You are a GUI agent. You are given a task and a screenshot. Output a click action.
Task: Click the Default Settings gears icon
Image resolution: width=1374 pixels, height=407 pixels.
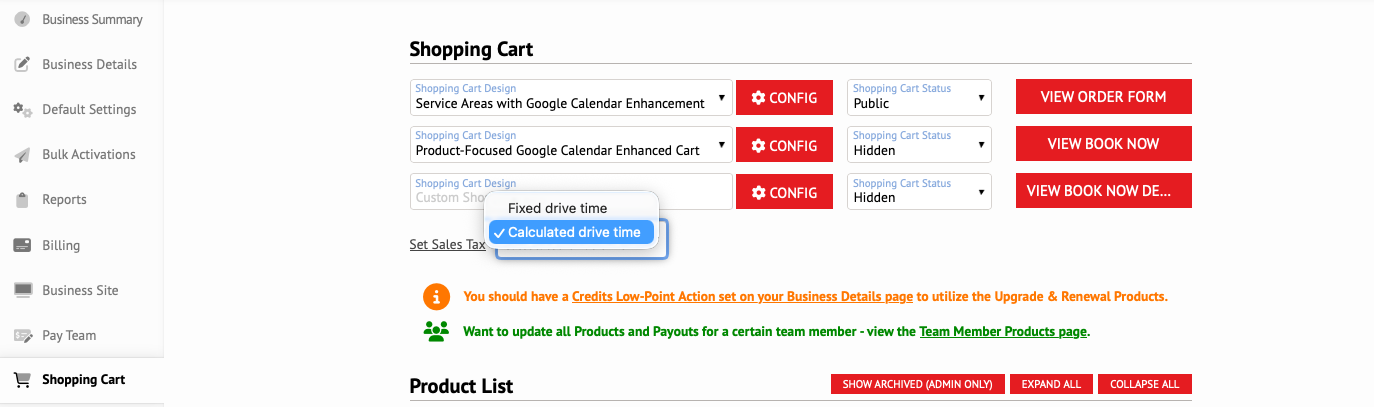click(x=22, y=109)
